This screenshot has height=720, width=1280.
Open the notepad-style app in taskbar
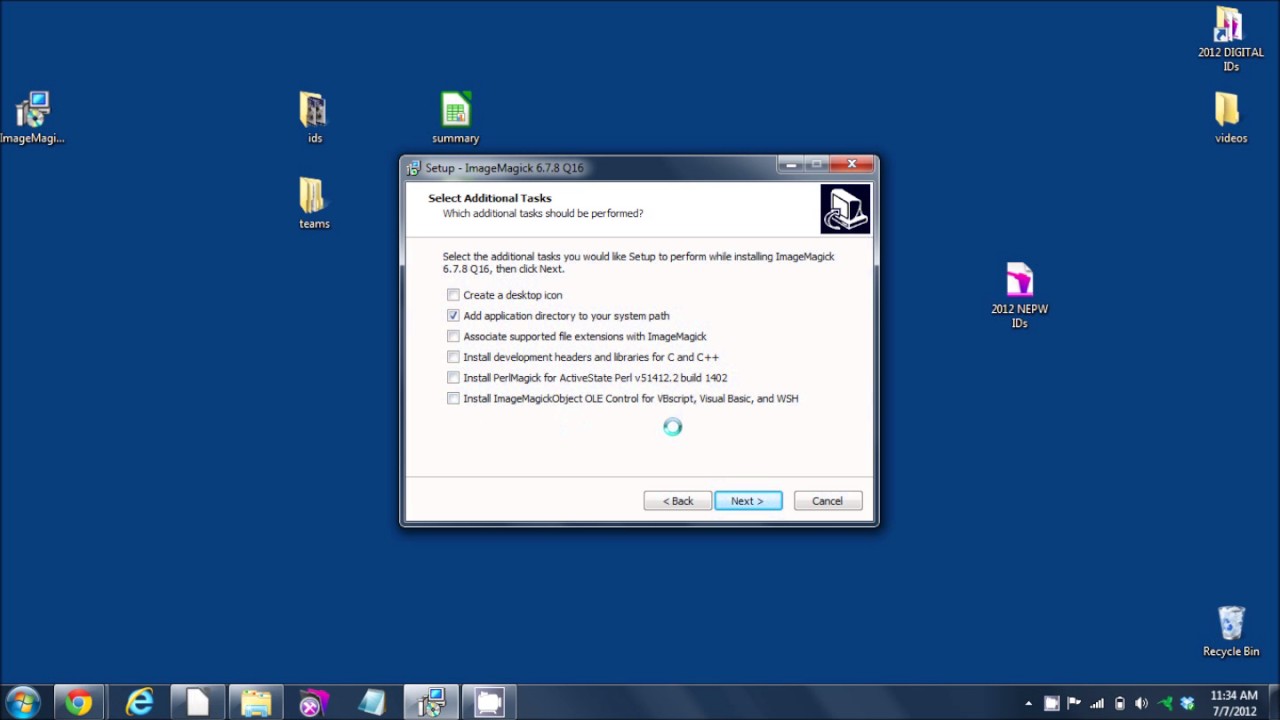click(372, 703)
